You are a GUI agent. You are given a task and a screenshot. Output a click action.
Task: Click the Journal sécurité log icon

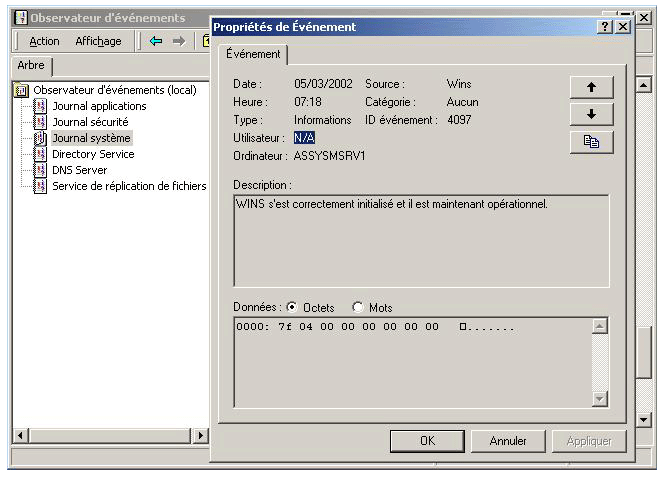[x=40, y=122]
